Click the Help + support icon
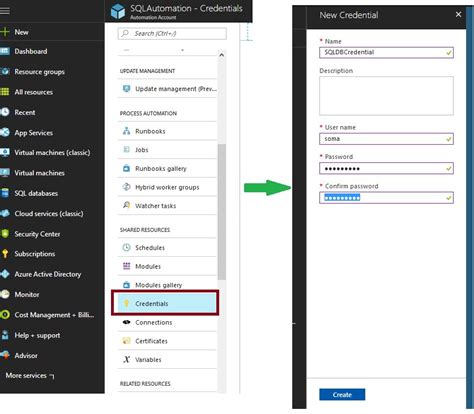 [5, 335]
